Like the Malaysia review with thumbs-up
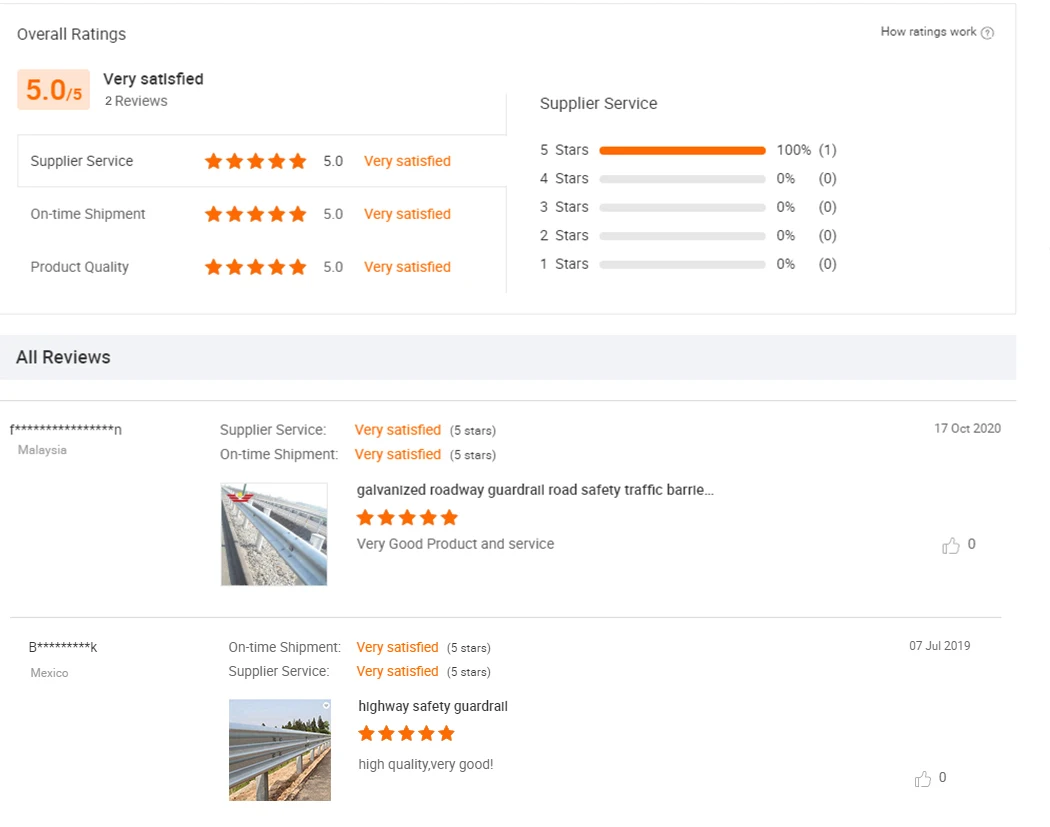The width and height of the screenshot is (1050, 827). (x=951, y=545)
